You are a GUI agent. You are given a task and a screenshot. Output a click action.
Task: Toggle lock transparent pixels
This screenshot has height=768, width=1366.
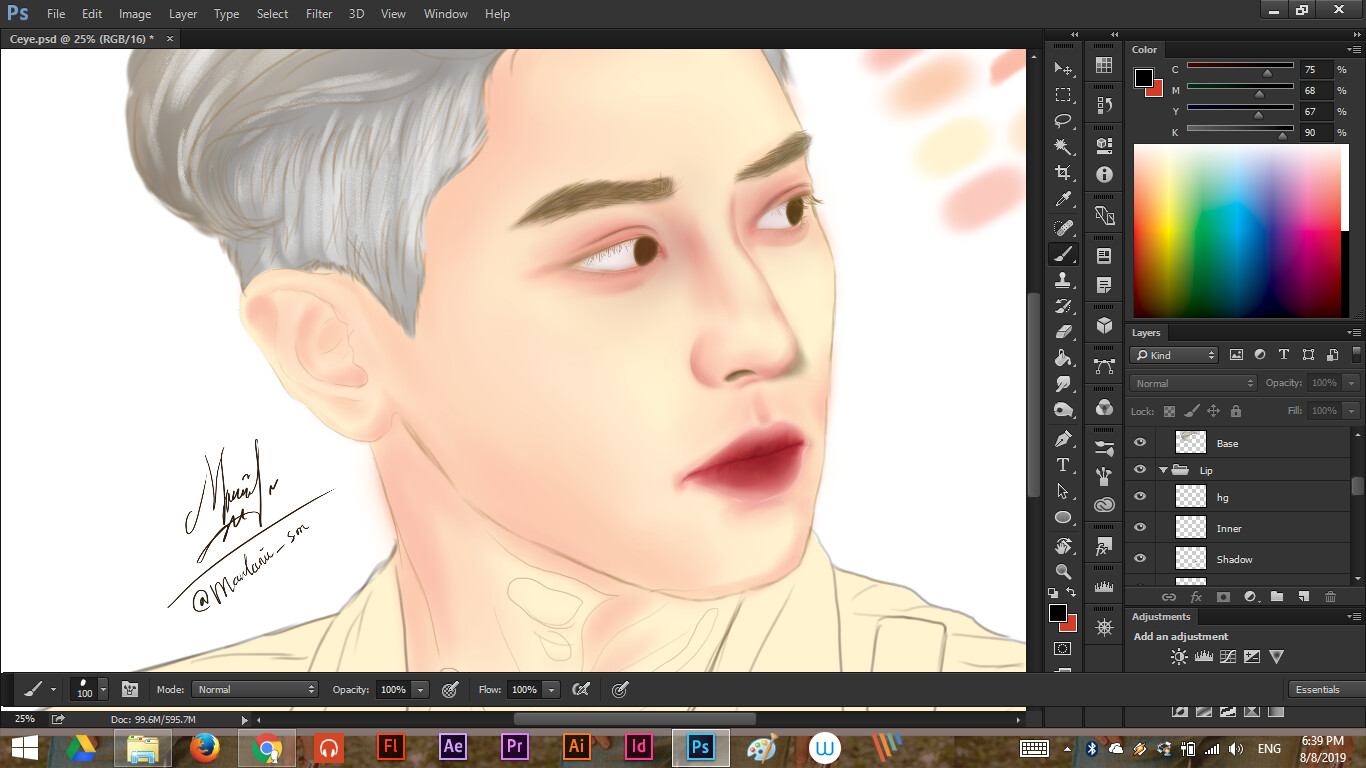[1169, 411]
